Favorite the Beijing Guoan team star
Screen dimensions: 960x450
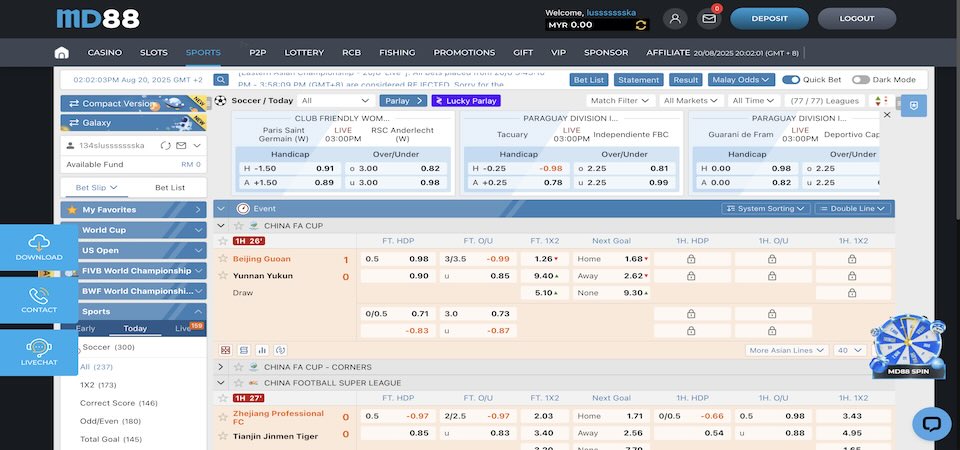[223, 259]
